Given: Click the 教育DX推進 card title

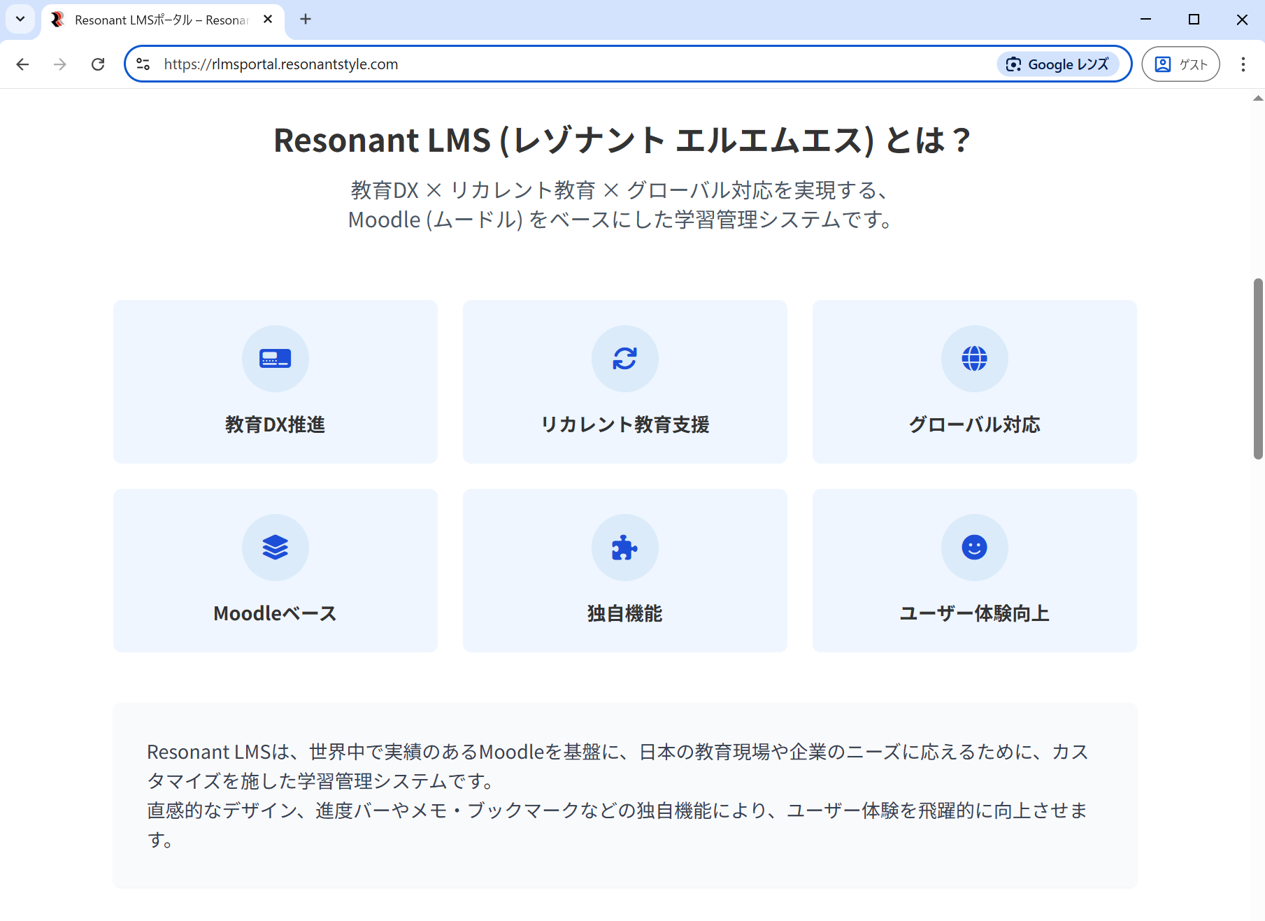Looking at the screenshot, I should coord(275,424).
